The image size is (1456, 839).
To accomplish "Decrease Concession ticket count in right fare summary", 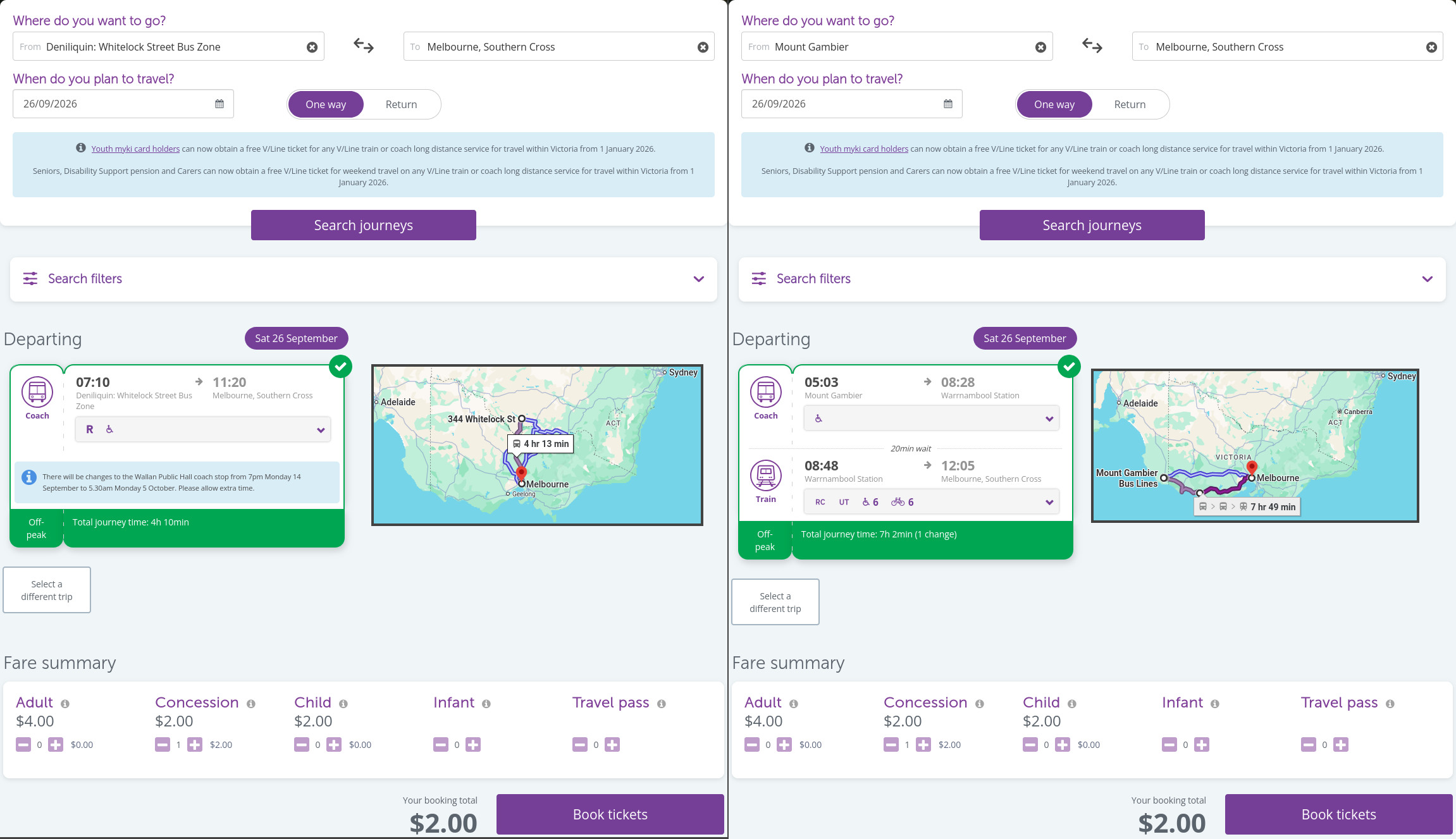I will pyautogui.click(x=891, y=745).
